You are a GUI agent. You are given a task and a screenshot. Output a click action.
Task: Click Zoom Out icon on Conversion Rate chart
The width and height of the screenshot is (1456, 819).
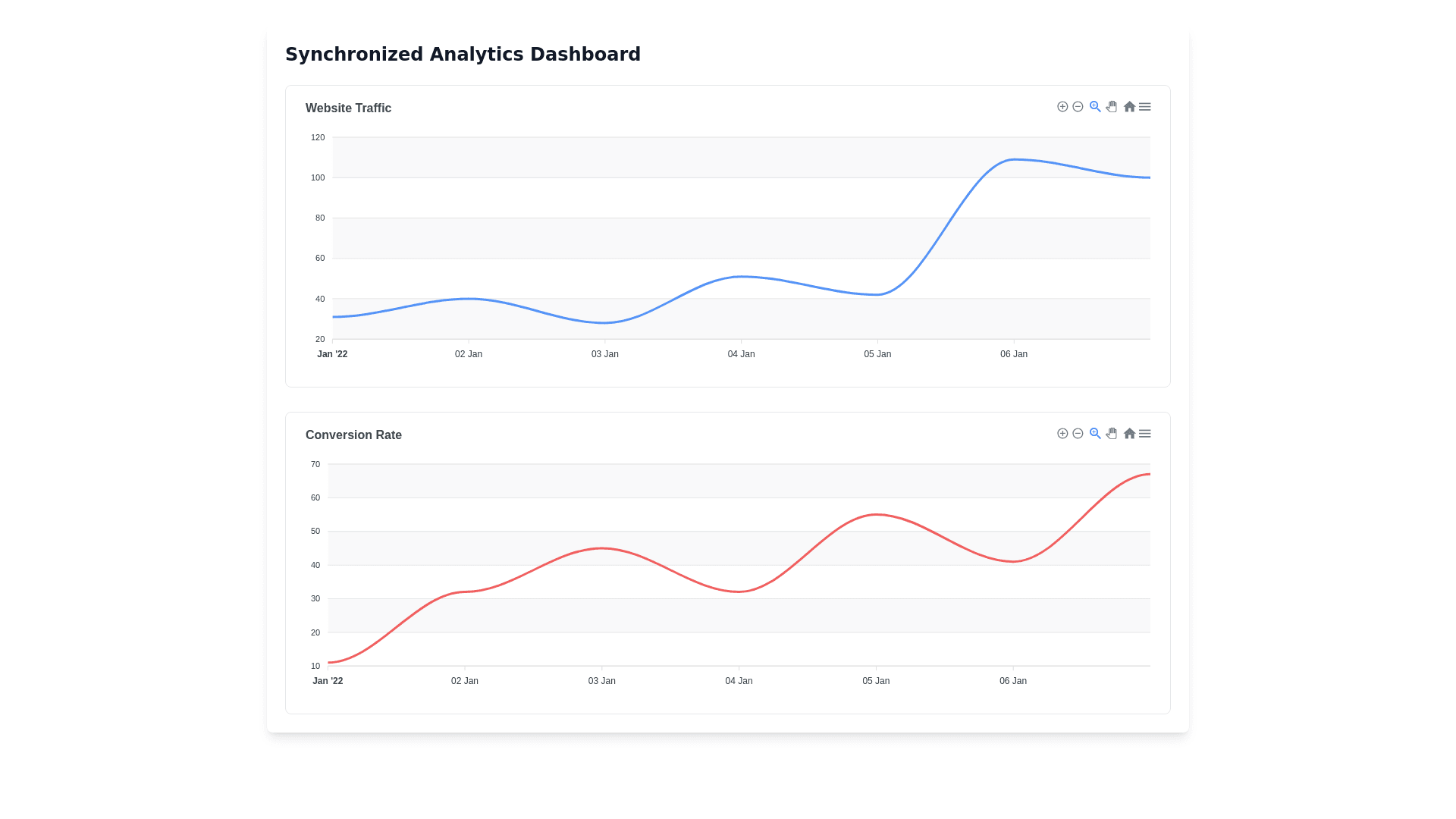point(1078,434)
